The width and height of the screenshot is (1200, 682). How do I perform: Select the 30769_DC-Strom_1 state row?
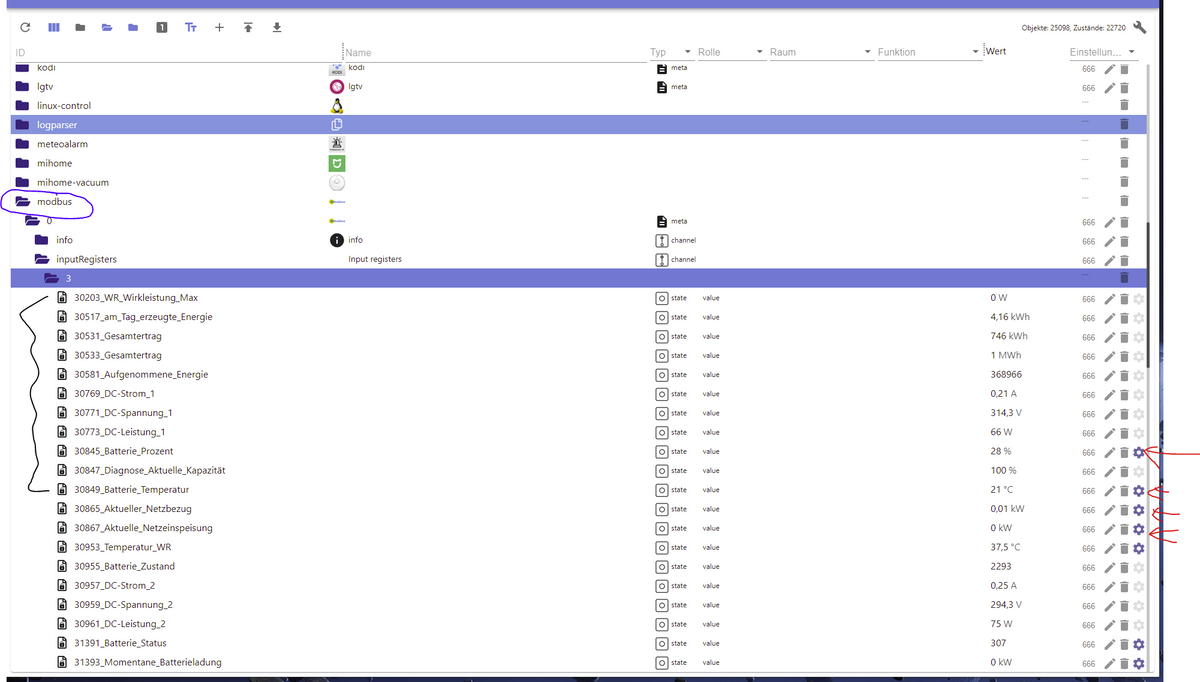coord(579,394)
